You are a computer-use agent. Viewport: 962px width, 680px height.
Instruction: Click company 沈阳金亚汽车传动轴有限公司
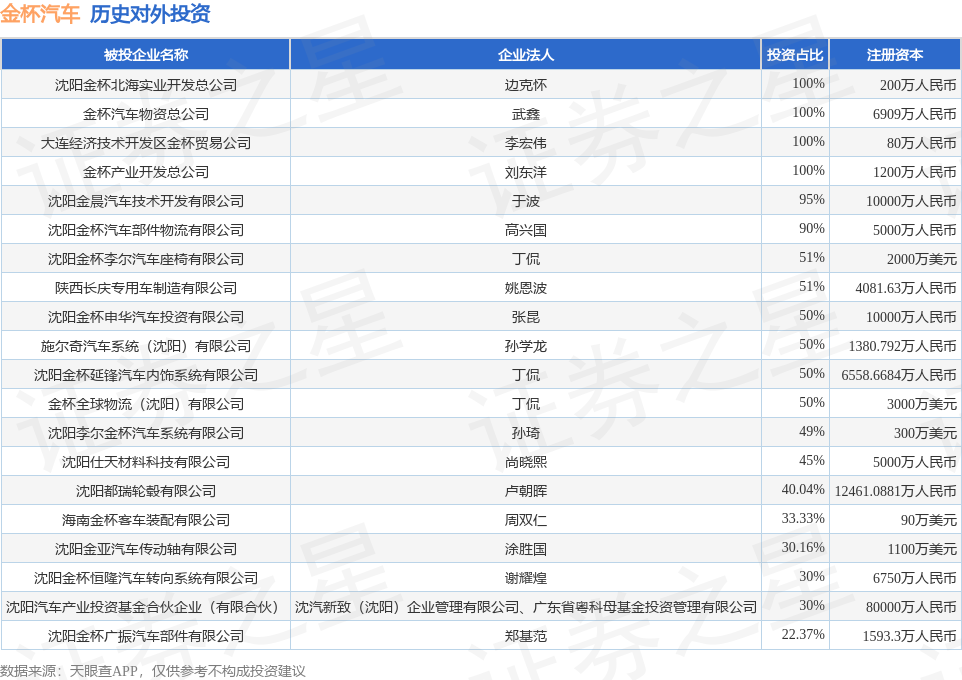coord(146,549)
